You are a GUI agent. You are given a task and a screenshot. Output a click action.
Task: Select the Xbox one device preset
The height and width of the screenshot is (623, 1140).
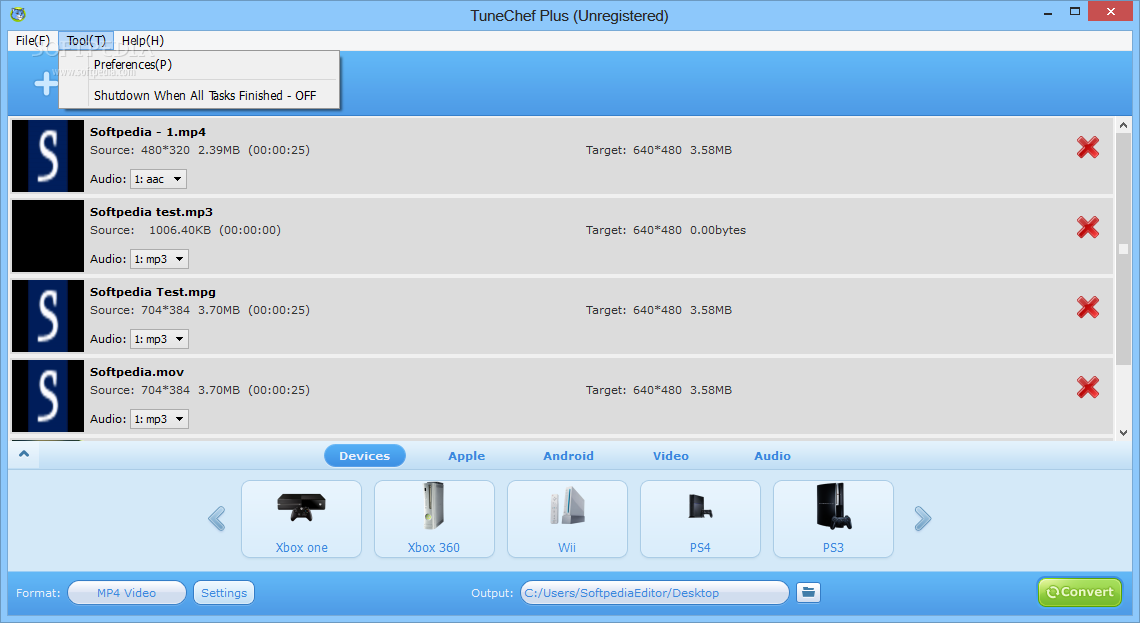(301, 519)
